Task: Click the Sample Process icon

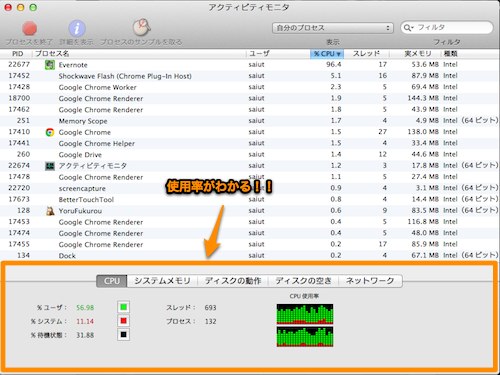Action: pos(141,27)
